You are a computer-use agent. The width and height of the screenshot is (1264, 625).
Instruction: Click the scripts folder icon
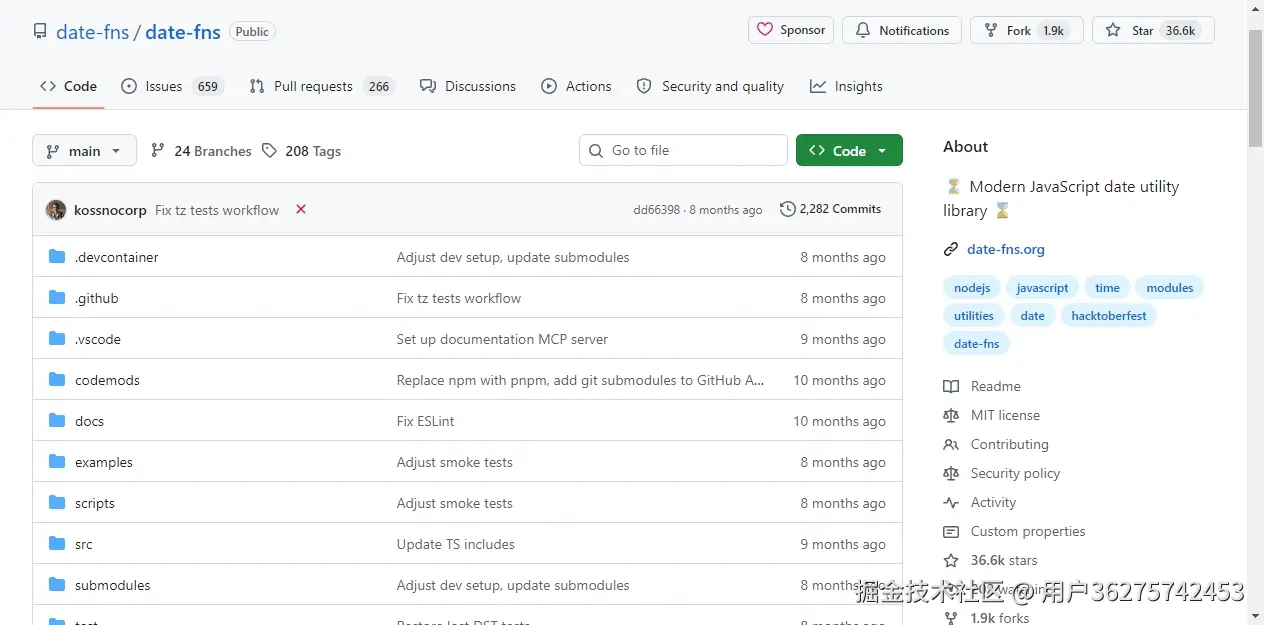57,503
